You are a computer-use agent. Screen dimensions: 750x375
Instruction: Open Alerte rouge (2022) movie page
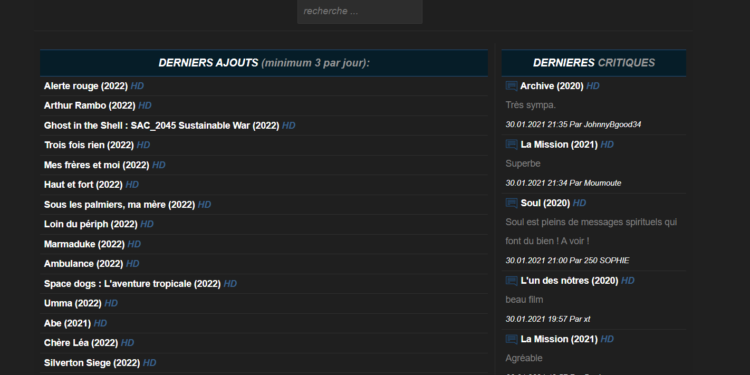(x=86, y=86)
